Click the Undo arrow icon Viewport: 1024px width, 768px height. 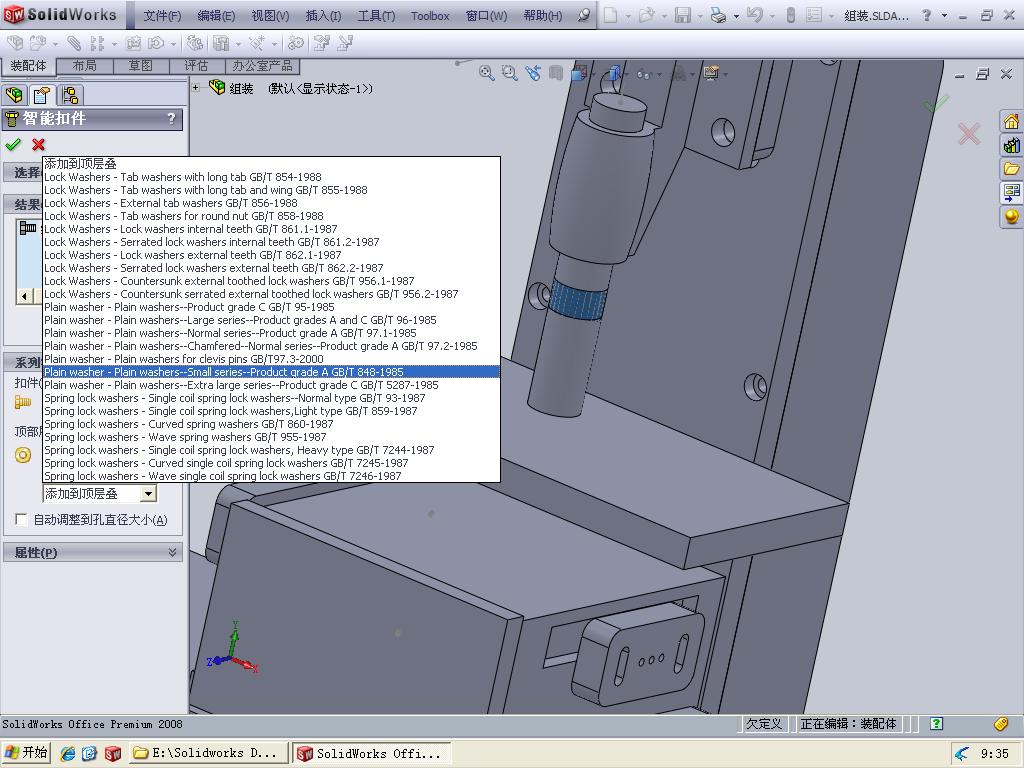coord(754,15)
